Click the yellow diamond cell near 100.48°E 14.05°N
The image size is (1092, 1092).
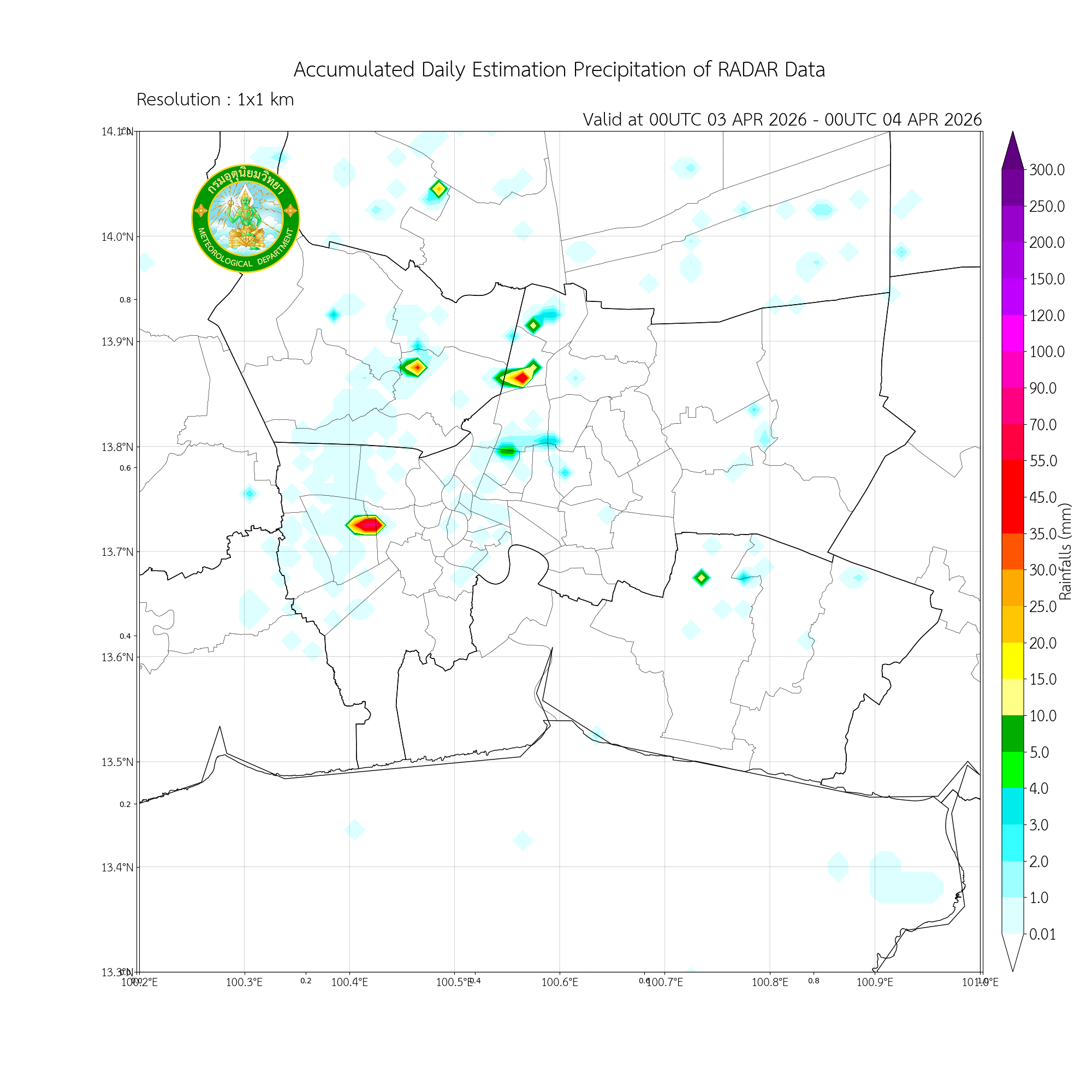(439, 189)
